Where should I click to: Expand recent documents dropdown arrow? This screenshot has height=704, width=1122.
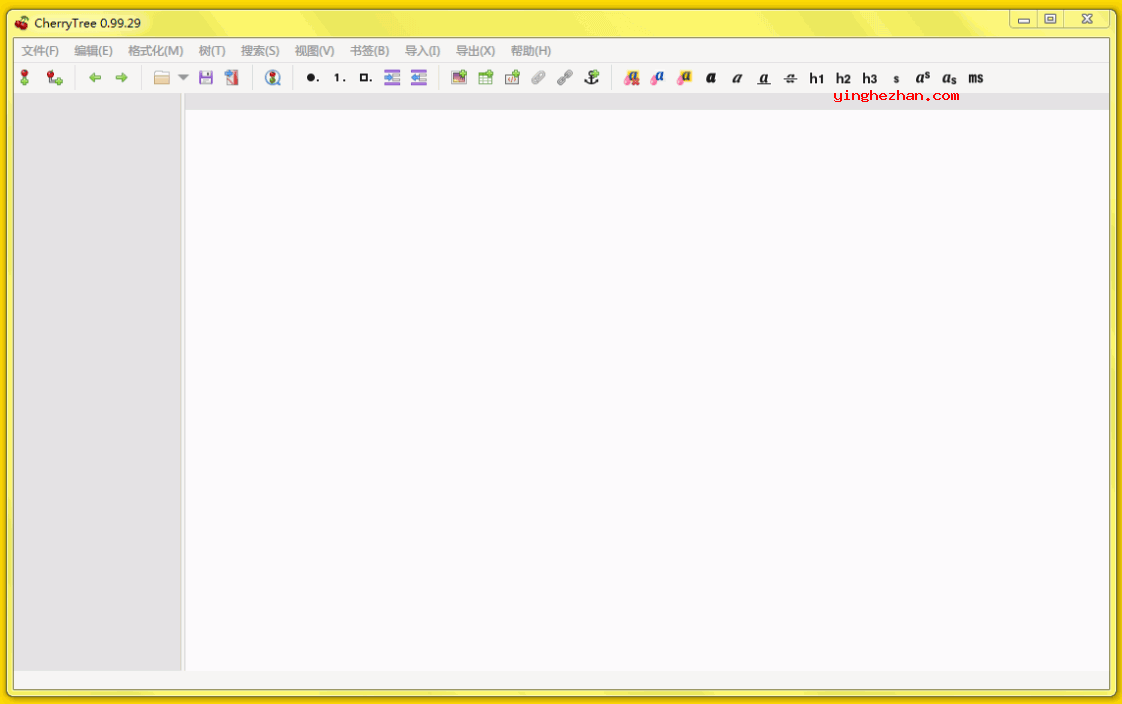pyautogui.click(x=183, y=77)
